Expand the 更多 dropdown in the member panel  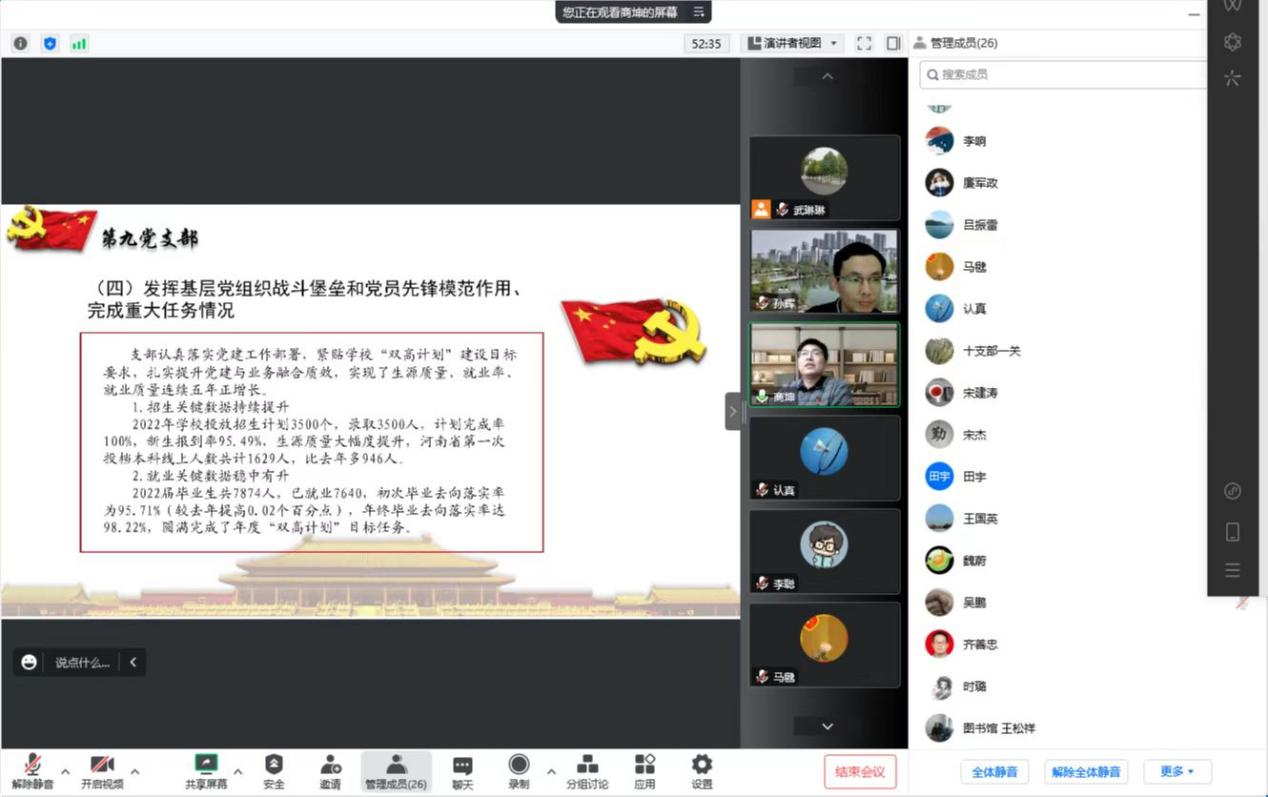pyautogui.click(x=1177, y=772)
